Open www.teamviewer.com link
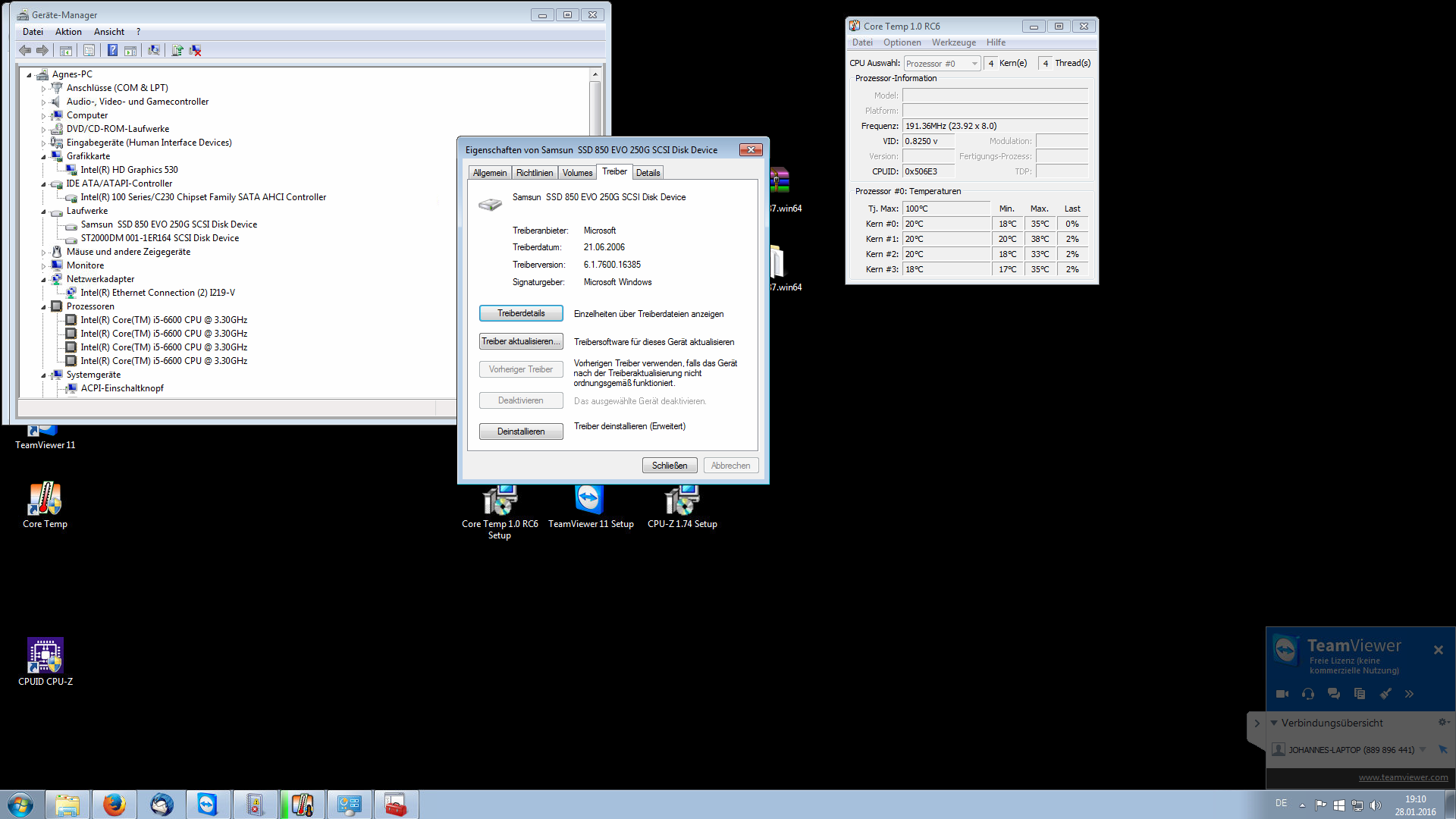The width and height of the screenshot is (1456, 819). coord(1403,777)
